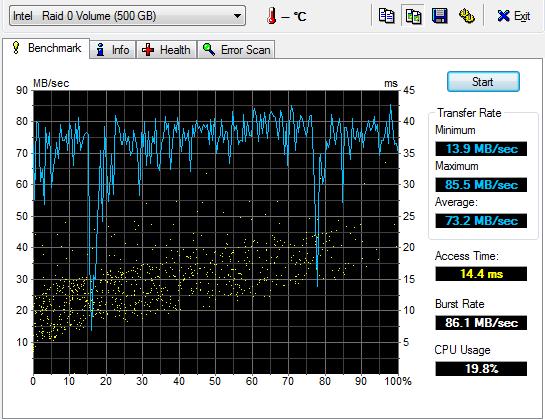545x420 pixels.
Task: Select the Benchmark tab
Action: [46, 48]
